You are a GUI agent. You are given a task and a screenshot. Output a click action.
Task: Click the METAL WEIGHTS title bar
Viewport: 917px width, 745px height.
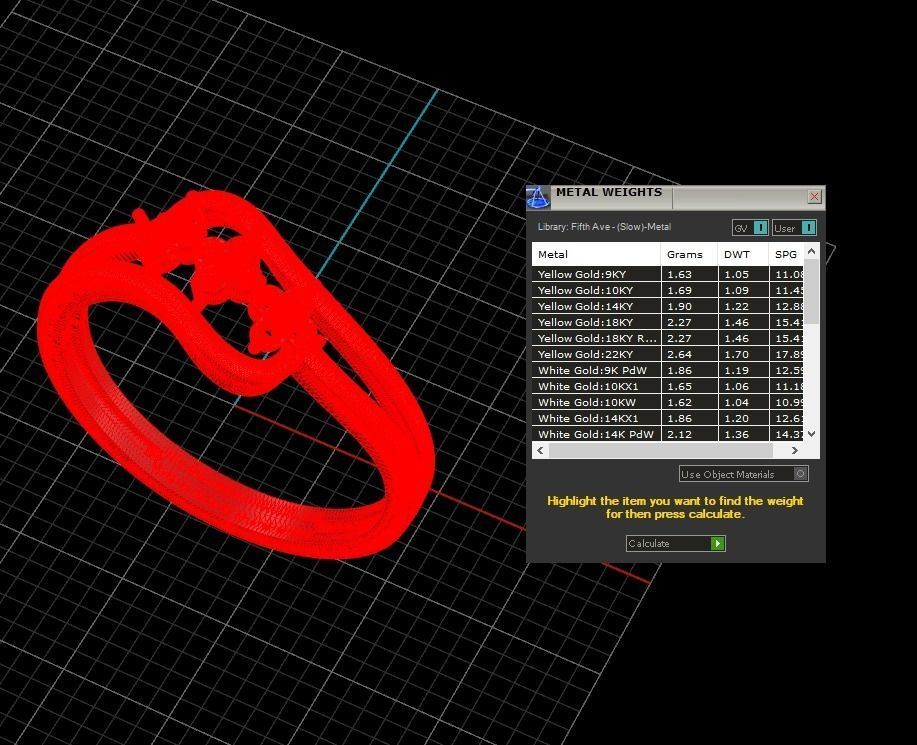(x=675, y=198)
